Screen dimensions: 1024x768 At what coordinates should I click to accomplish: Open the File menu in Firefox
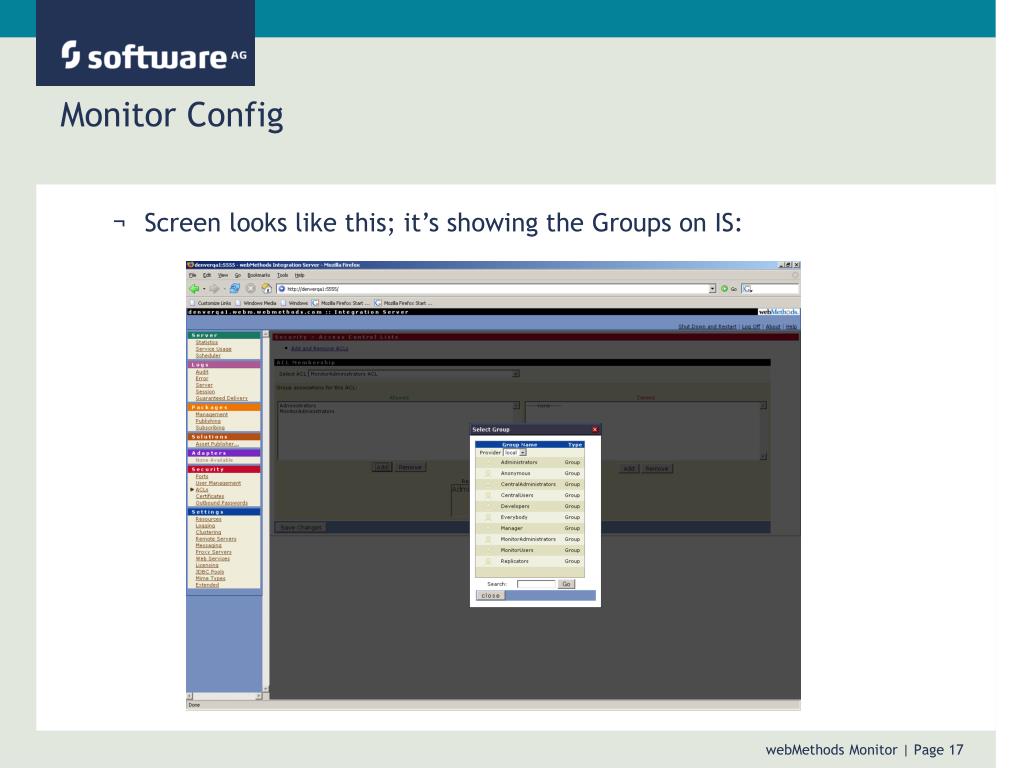[x=193, y=276]
